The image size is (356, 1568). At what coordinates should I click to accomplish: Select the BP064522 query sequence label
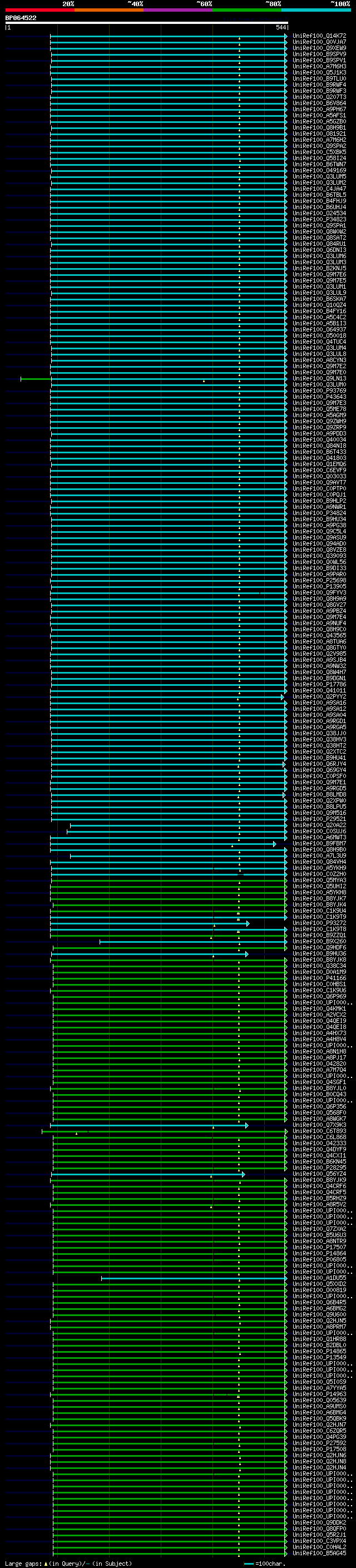tap(21, 18)
